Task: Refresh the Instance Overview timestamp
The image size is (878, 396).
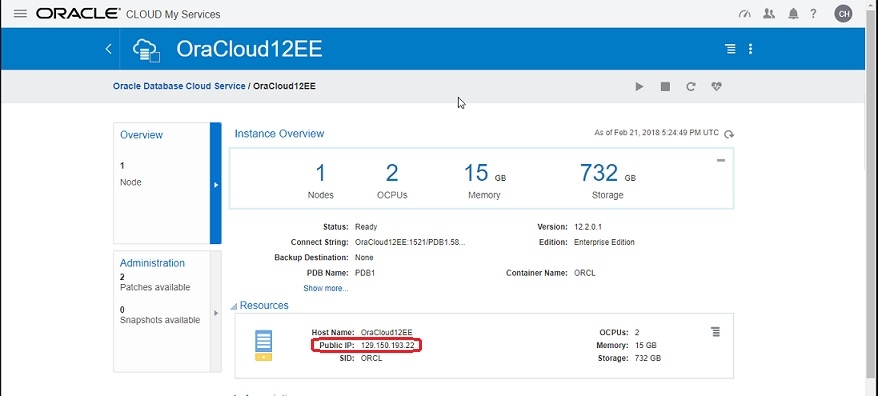Action: click(729, 134)
